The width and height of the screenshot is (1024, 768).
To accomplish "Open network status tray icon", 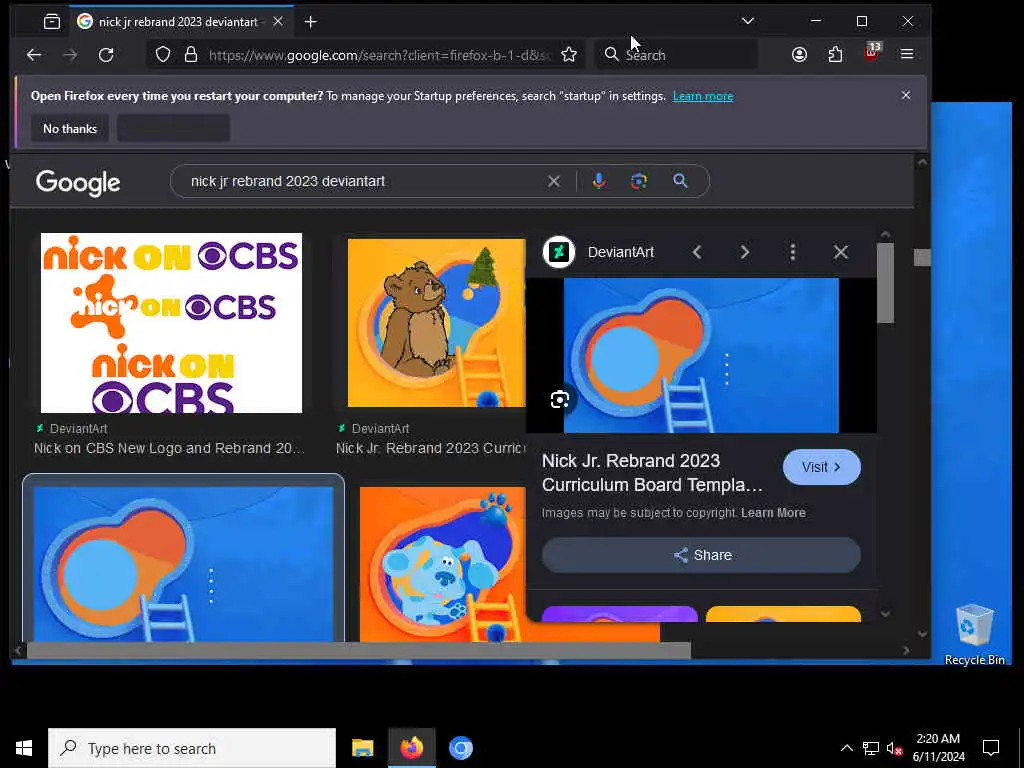I will [871, 748].
